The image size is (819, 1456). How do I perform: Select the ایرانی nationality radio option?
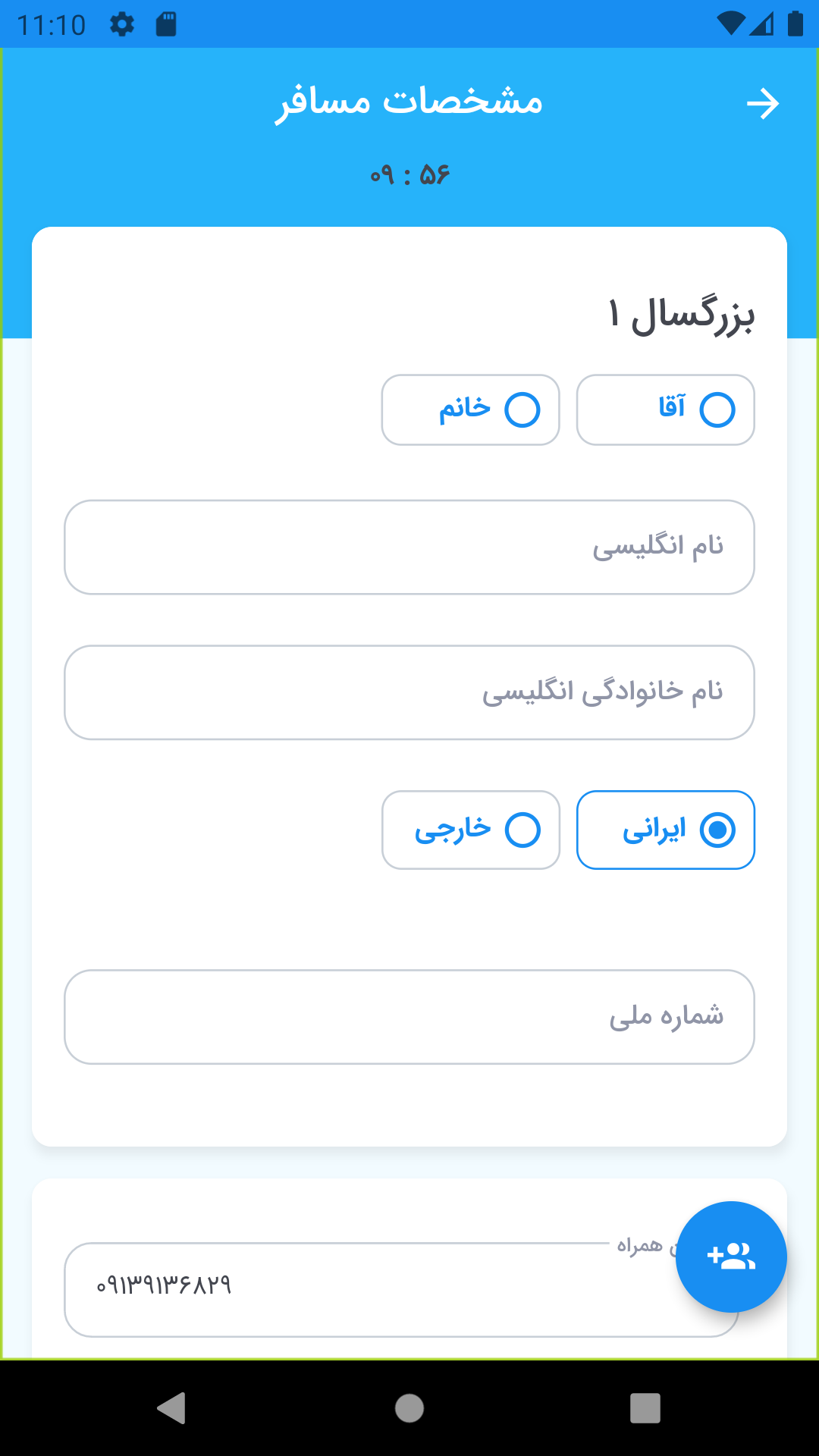pos(666,830)
